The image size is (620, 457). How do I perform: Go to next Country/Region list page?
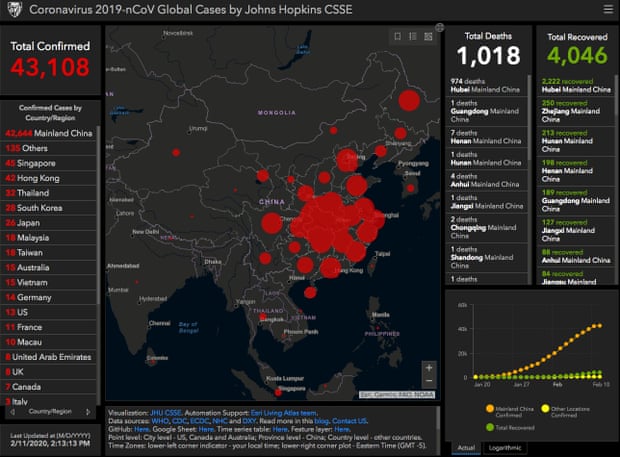click(x=92, y=411)
